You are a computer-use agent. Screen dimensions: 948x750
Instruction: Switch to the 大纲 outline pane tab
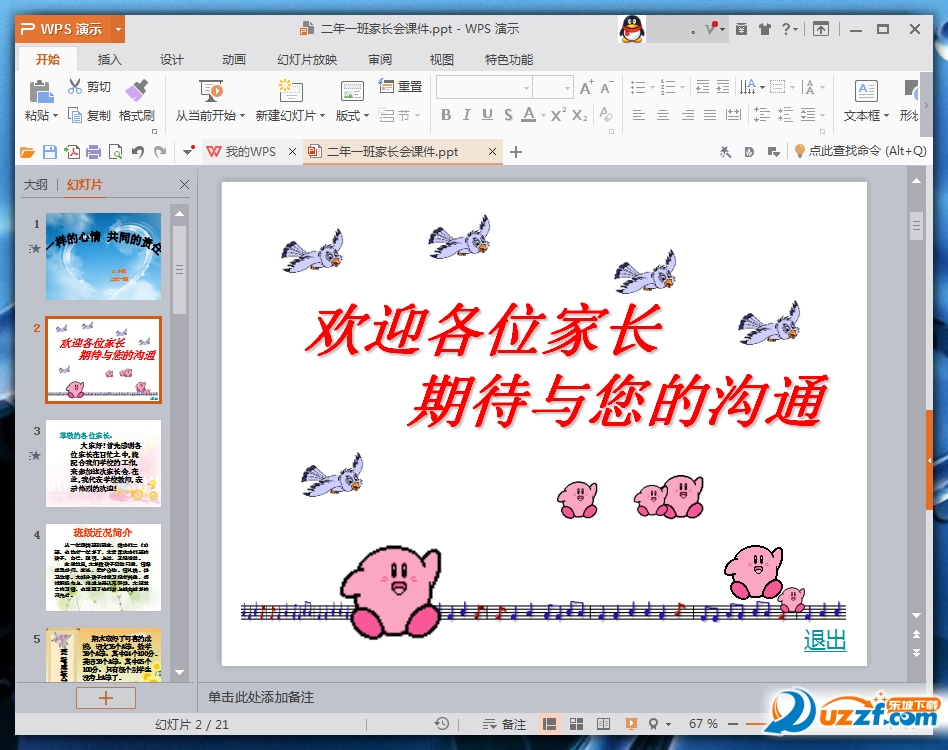tap(36, 184)
